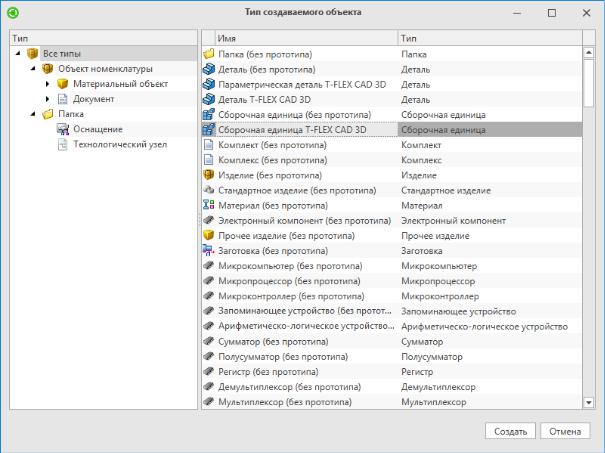Click the green application icon in title bar
605x453 pixels.
tap(13, 13)
